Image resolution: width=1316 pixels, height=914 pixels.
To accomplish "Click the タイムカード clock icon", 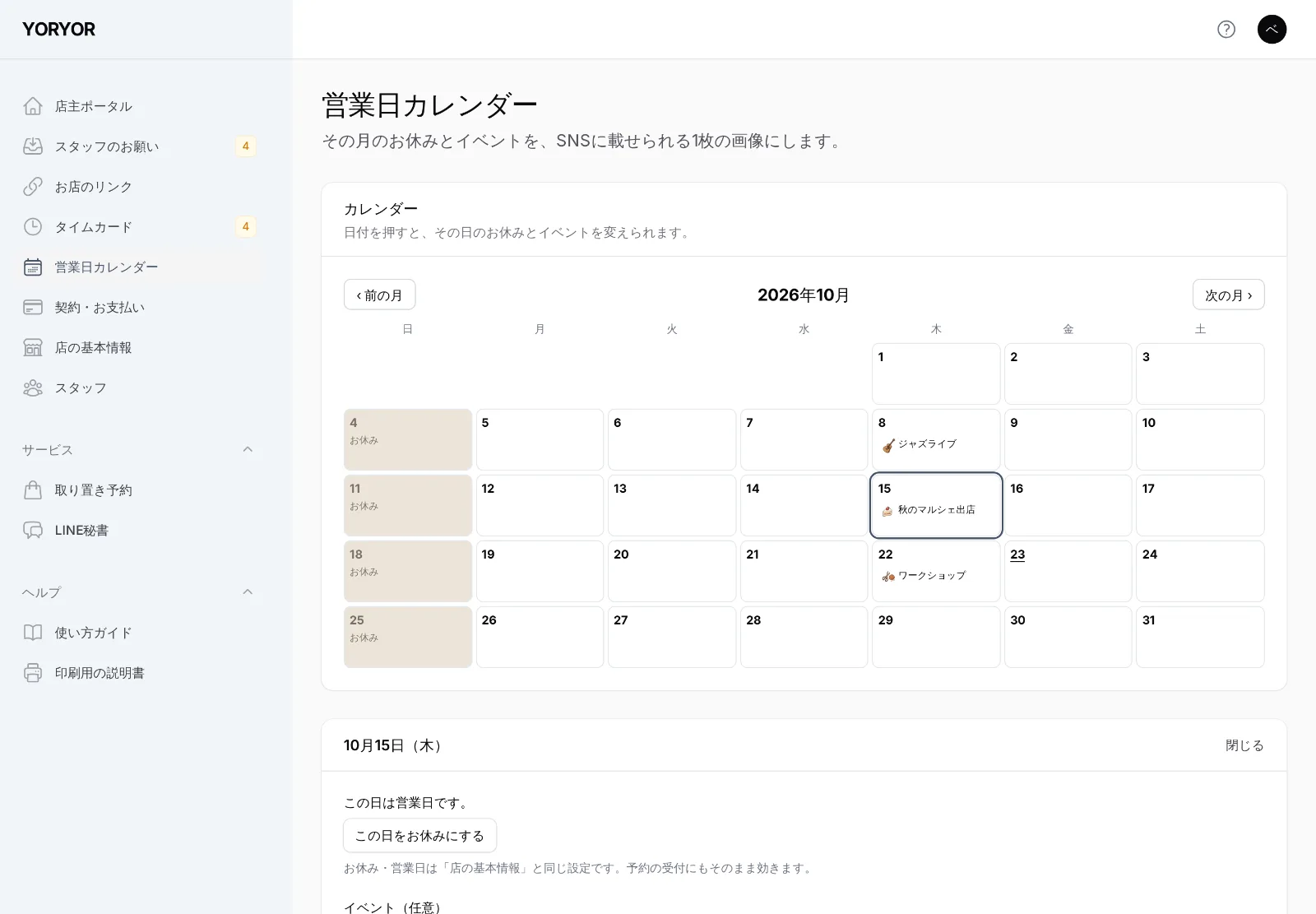I will tap(33, 227).
